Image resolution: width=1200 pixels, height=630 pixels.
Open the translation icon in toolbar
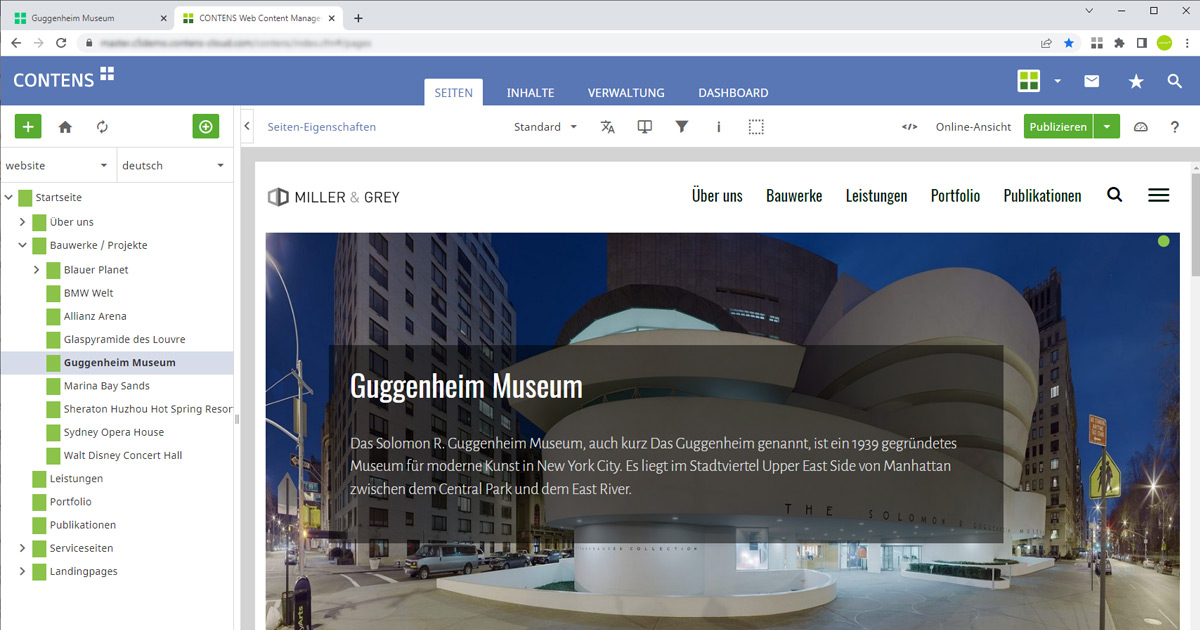[x=607, y=127]
